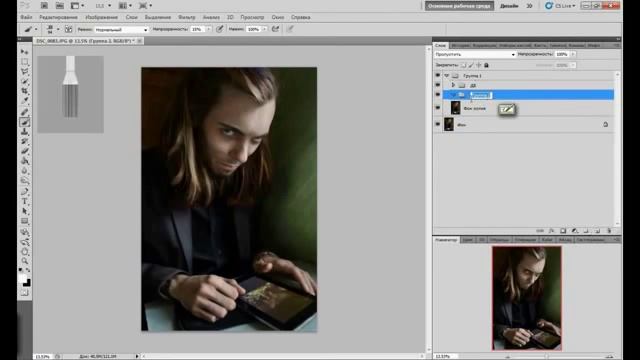Open the Фильтр menu

point(187,17)
